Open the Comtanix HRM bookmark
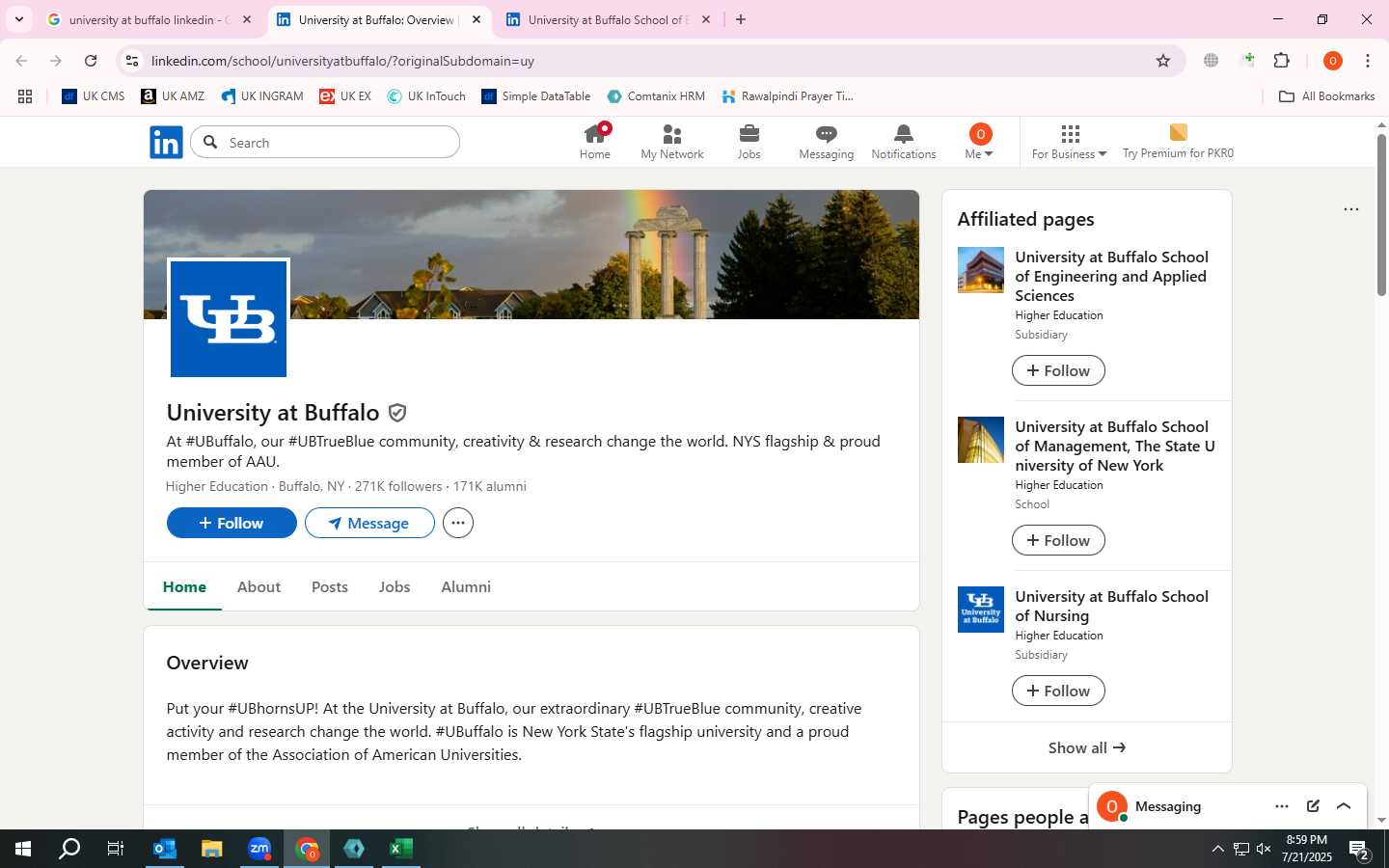The height and width of the screenshot is (868, 1389). [x=656, y=96]
